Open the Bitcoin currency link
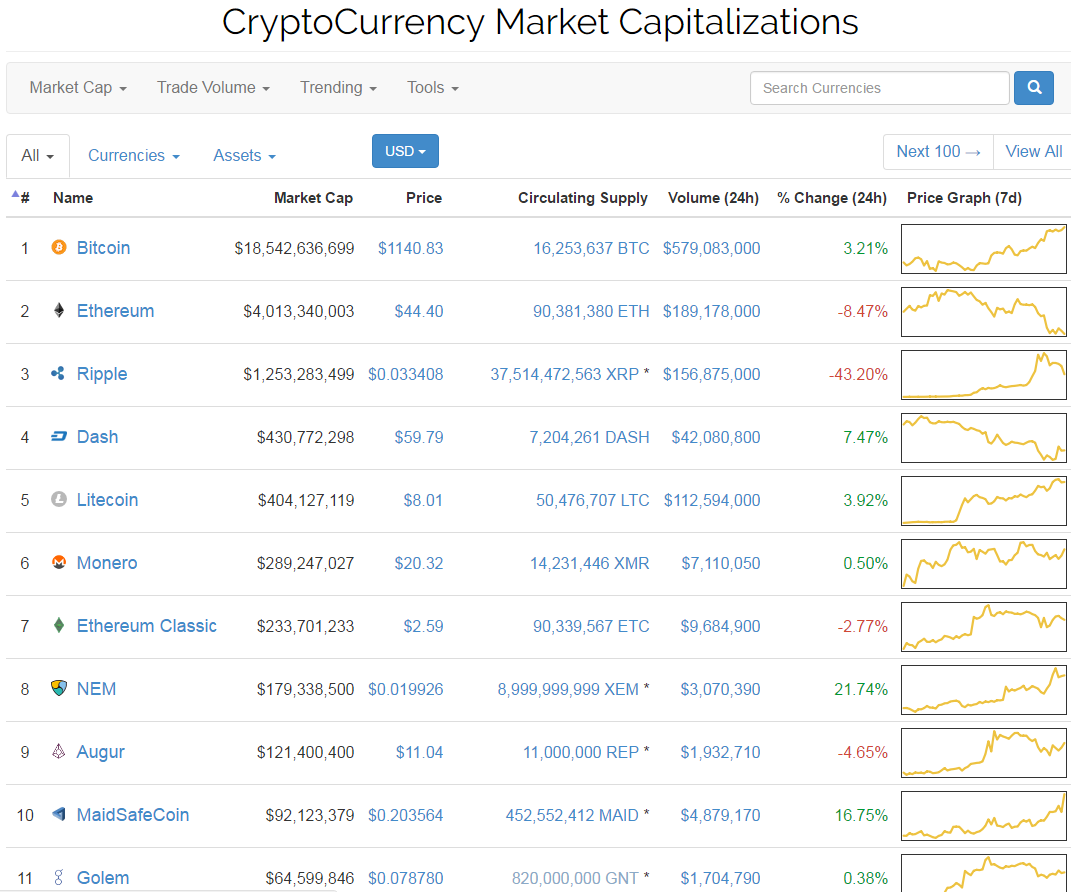This screenshot has height=892, width=1071. (x=103, y=248)
